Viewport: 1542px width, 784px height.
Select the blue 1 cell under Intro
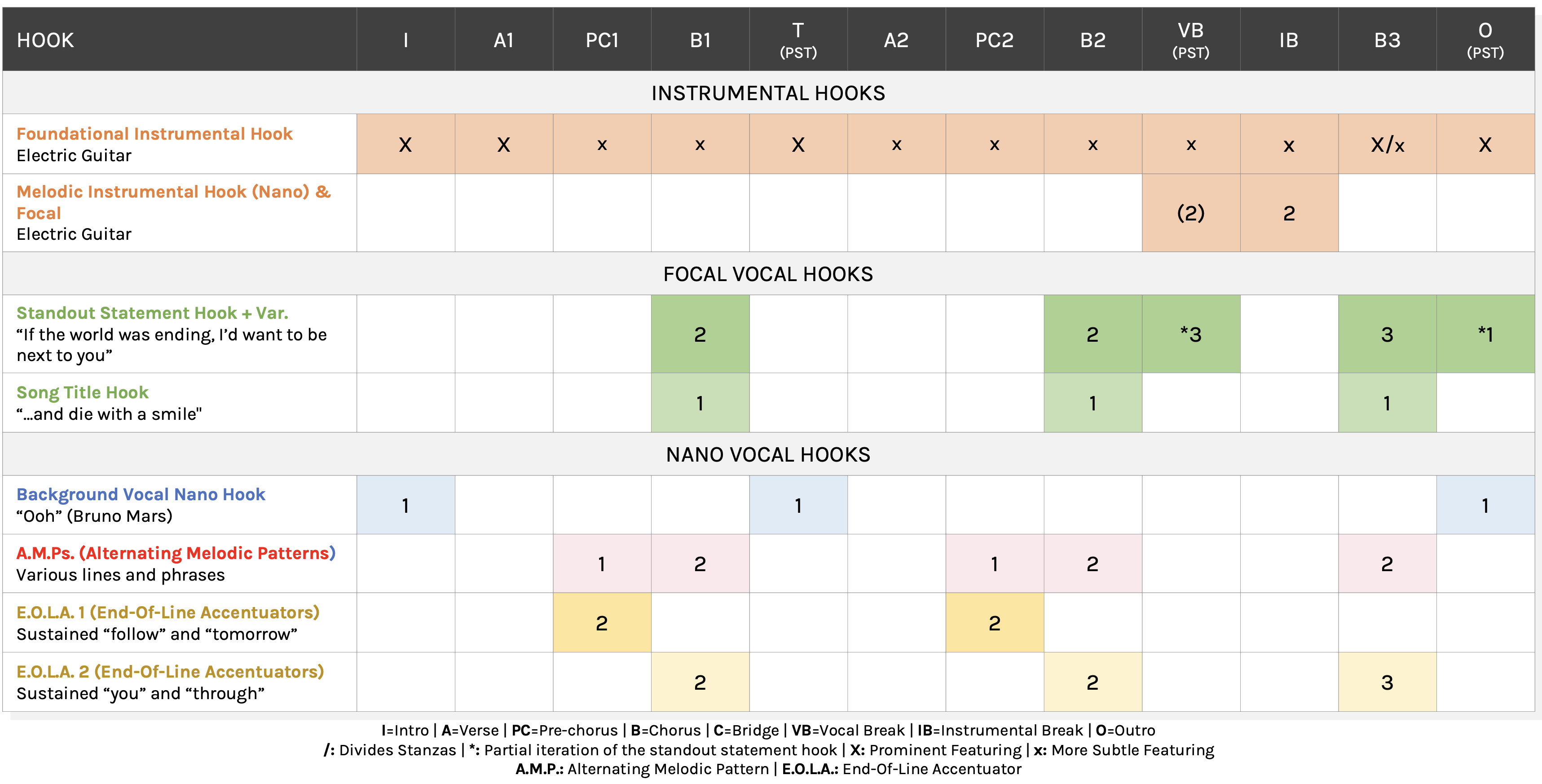(x=405, y=506)
